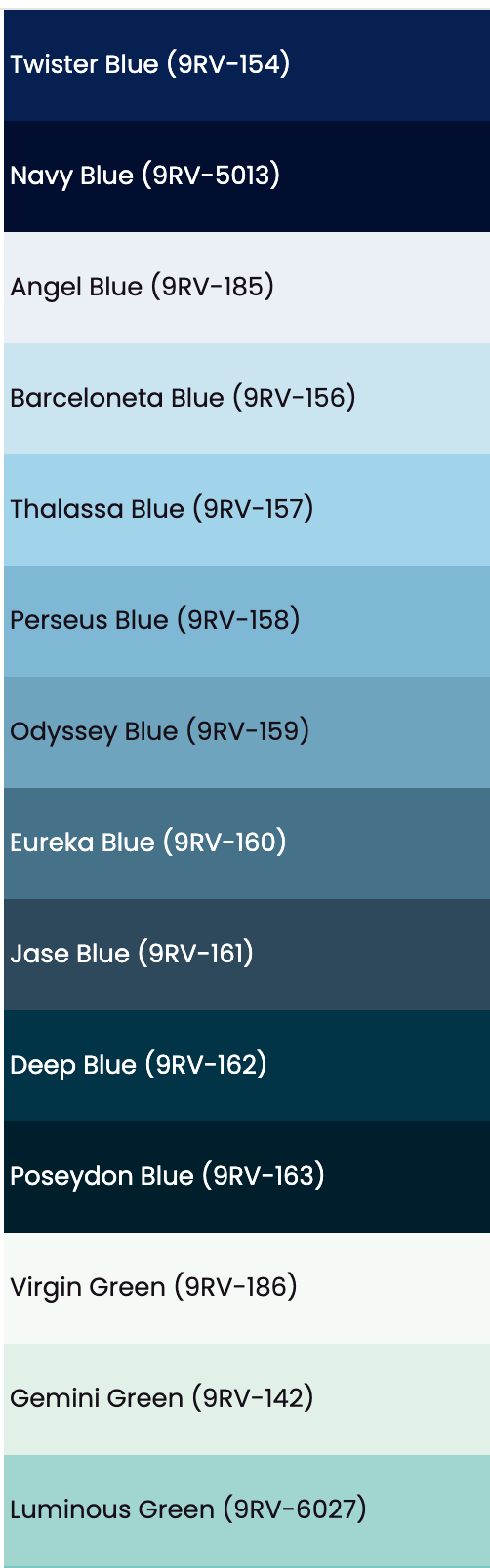Choose the Perseus Blue (9RV-158) swatch
Viewport: 490px width, 1568px height.
[247, 621]
